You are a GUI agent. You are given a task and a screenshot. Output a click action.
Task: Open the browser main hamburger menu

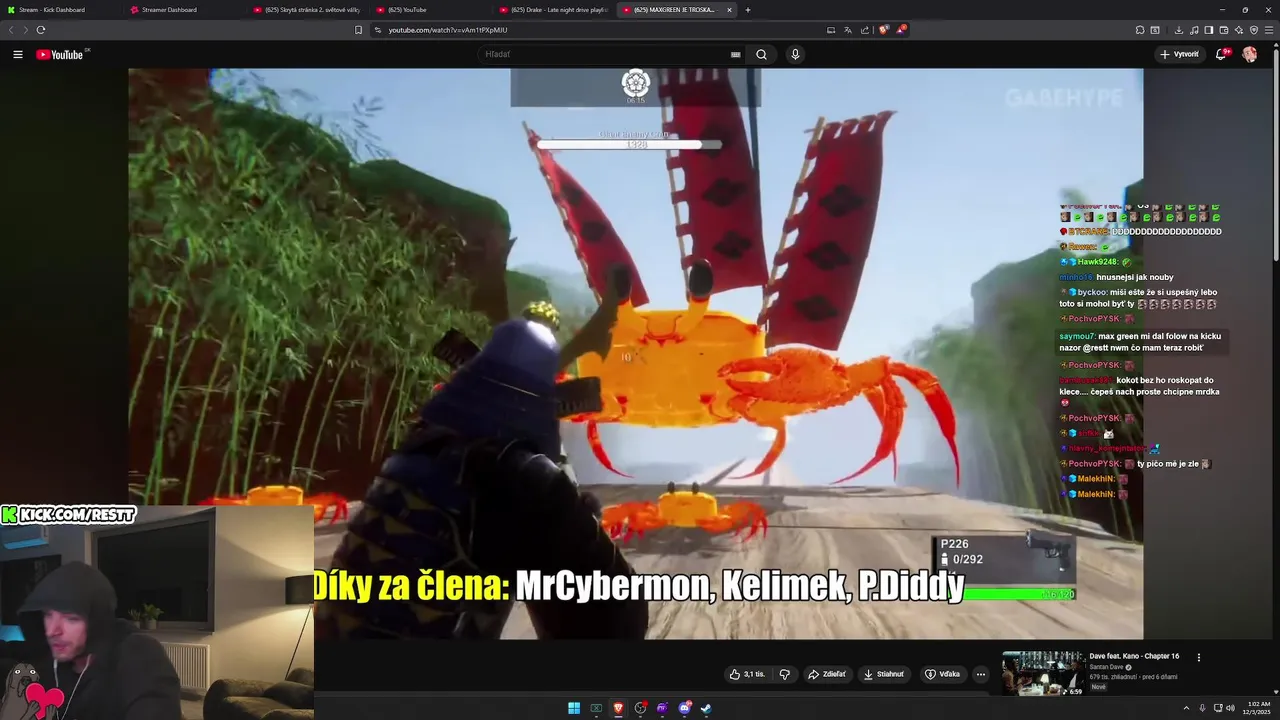(1269, 30)
